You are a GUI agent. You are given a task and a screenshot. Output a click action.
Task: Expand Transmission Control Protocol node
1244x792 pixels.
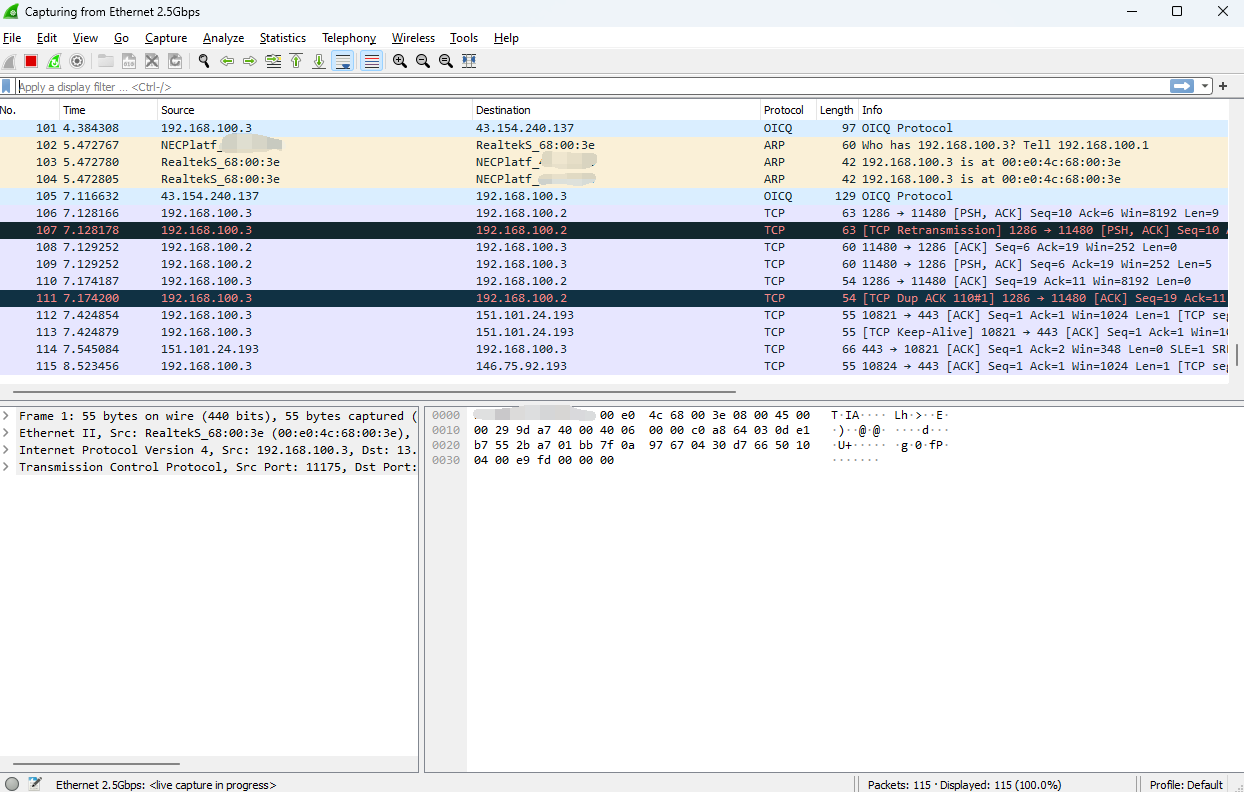(6, 467)
